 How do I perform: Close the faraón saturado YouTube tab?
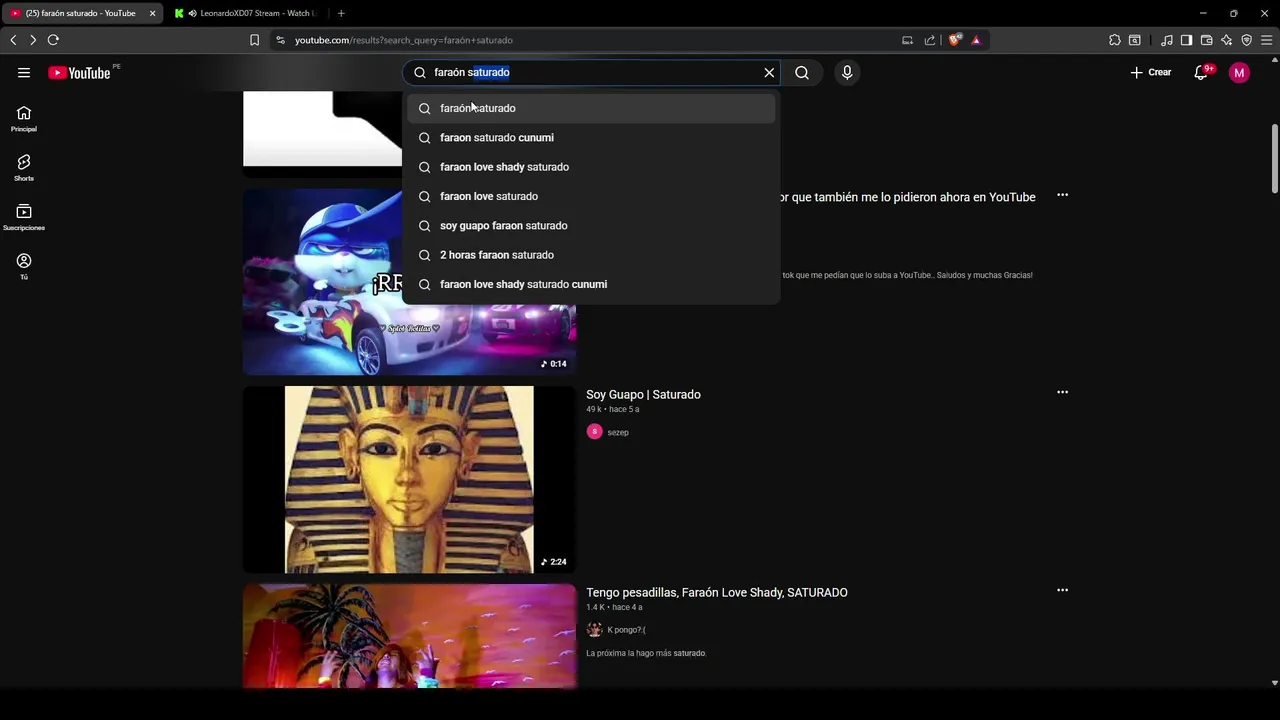point(152,13)
